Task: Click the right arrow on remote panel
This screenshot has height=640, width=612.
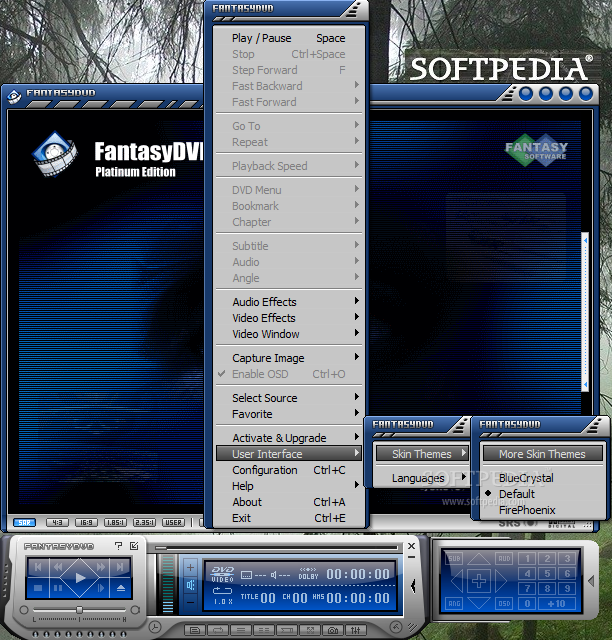Action: click(x=501, y=581)
